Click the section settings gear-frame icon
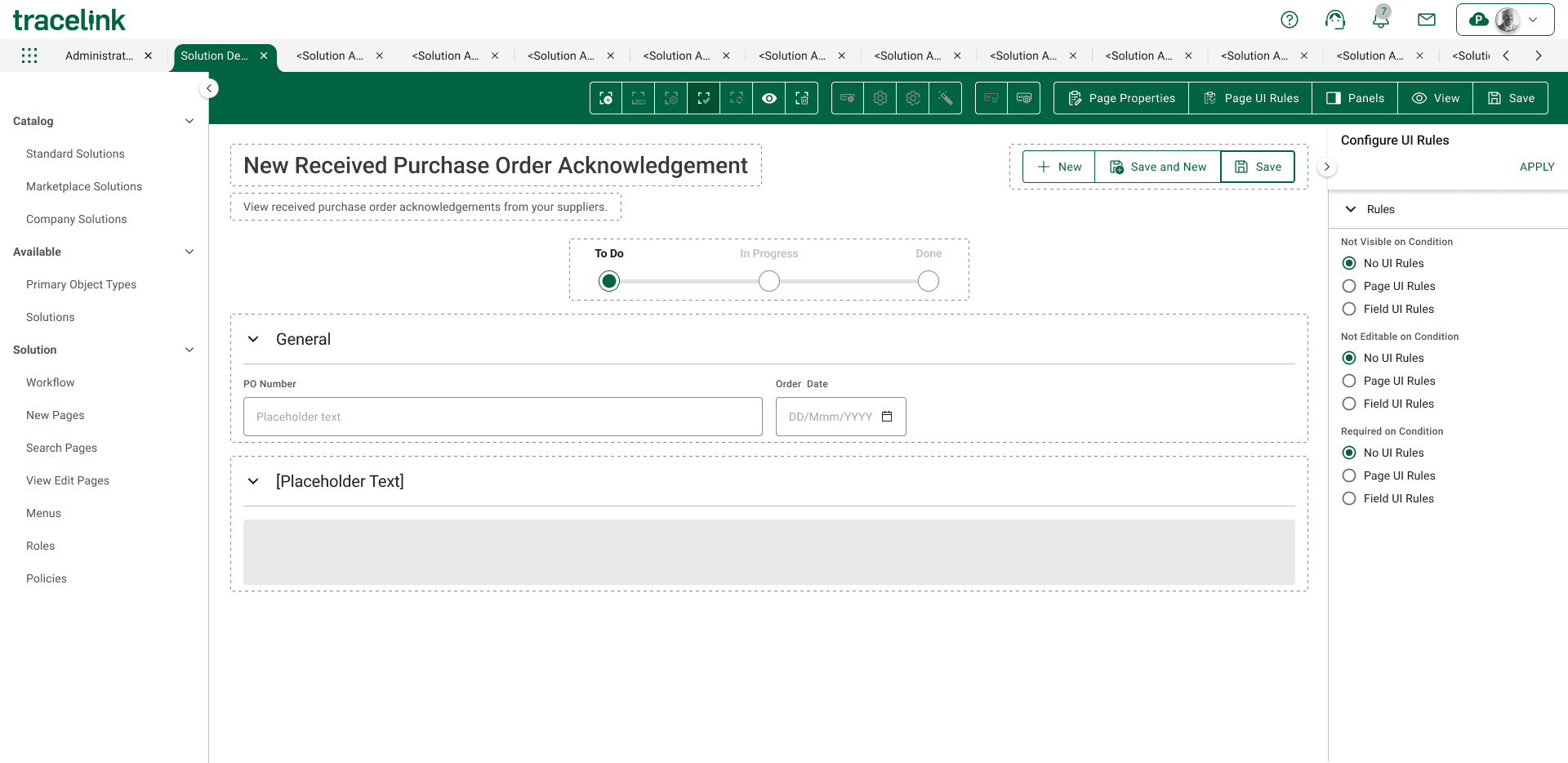 coord(671,98)
